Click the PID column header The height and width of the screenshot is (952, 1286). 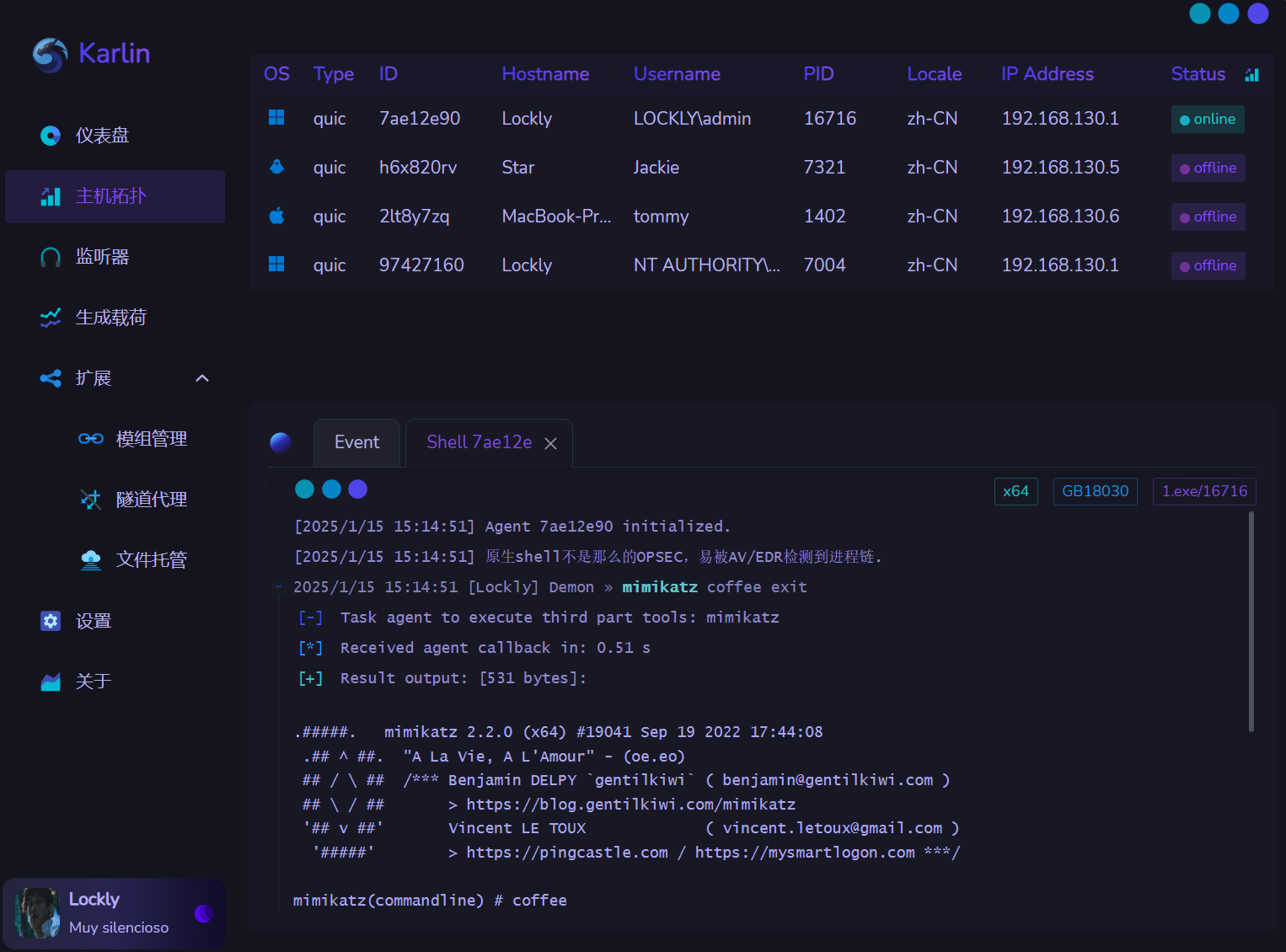tap(818, 74)
